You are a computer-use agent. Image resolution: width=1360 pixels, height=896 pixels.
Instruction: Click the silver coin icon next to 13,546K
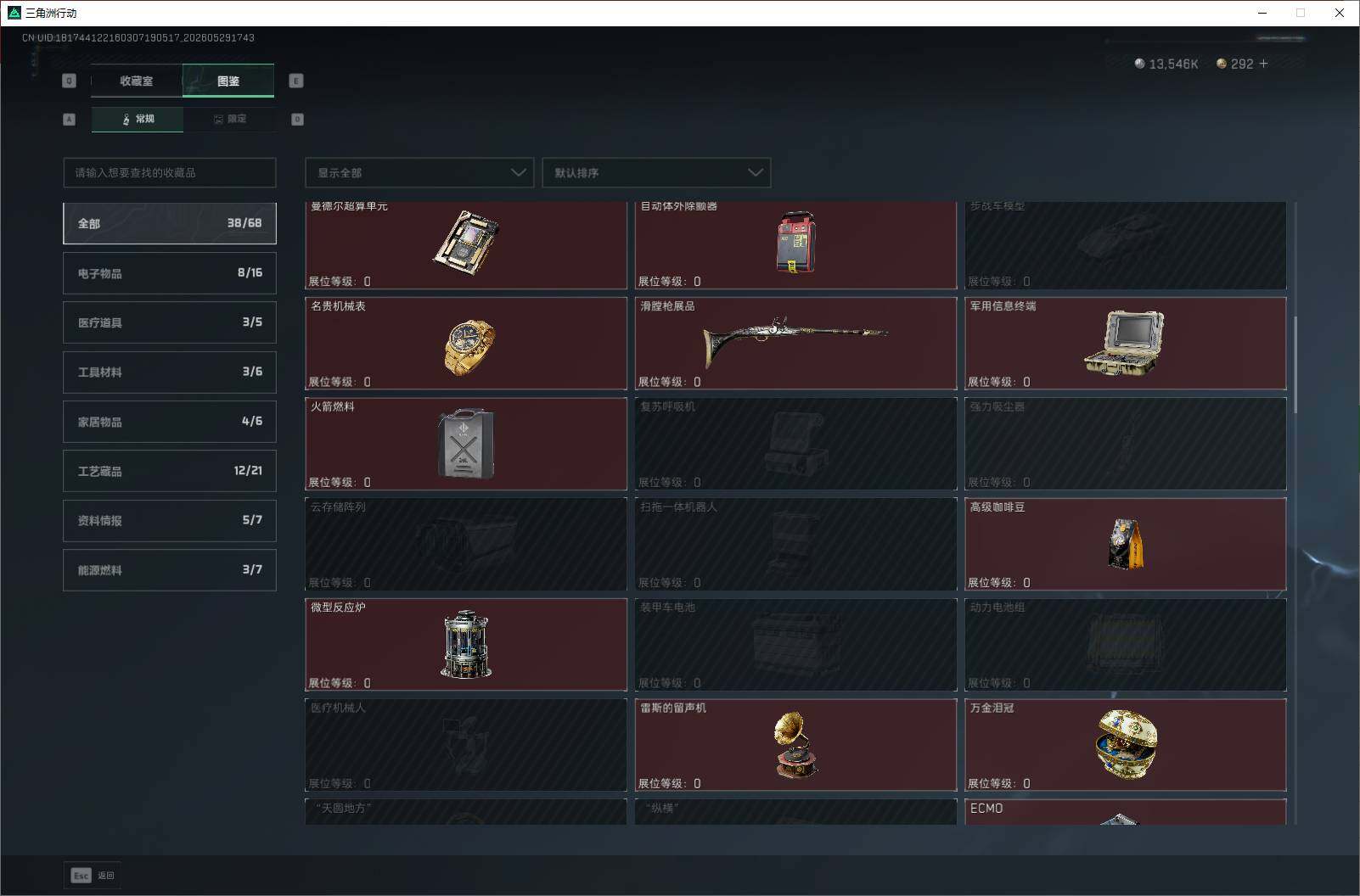pyautogui.click(x=1139, y=64)
